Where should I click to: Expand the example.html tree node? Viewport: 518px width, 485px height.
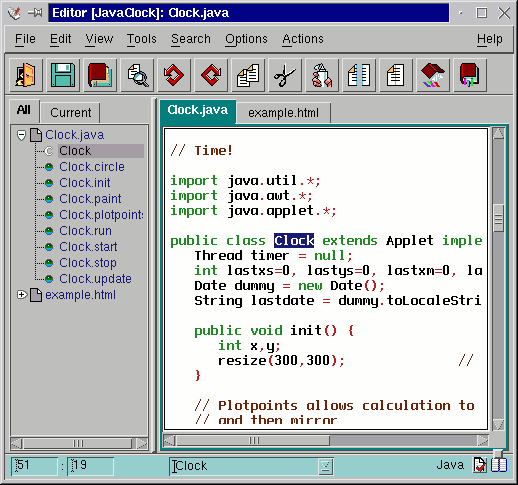[22, 295]
